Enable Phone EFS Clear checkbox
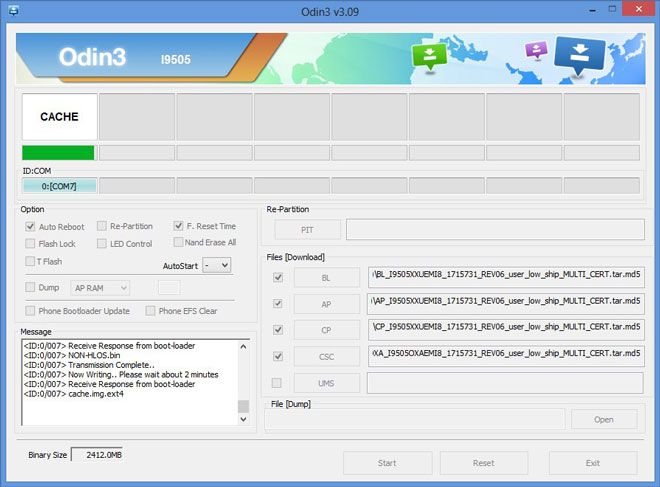This screenshot has height=487, width=660. (x=150, y=311)
